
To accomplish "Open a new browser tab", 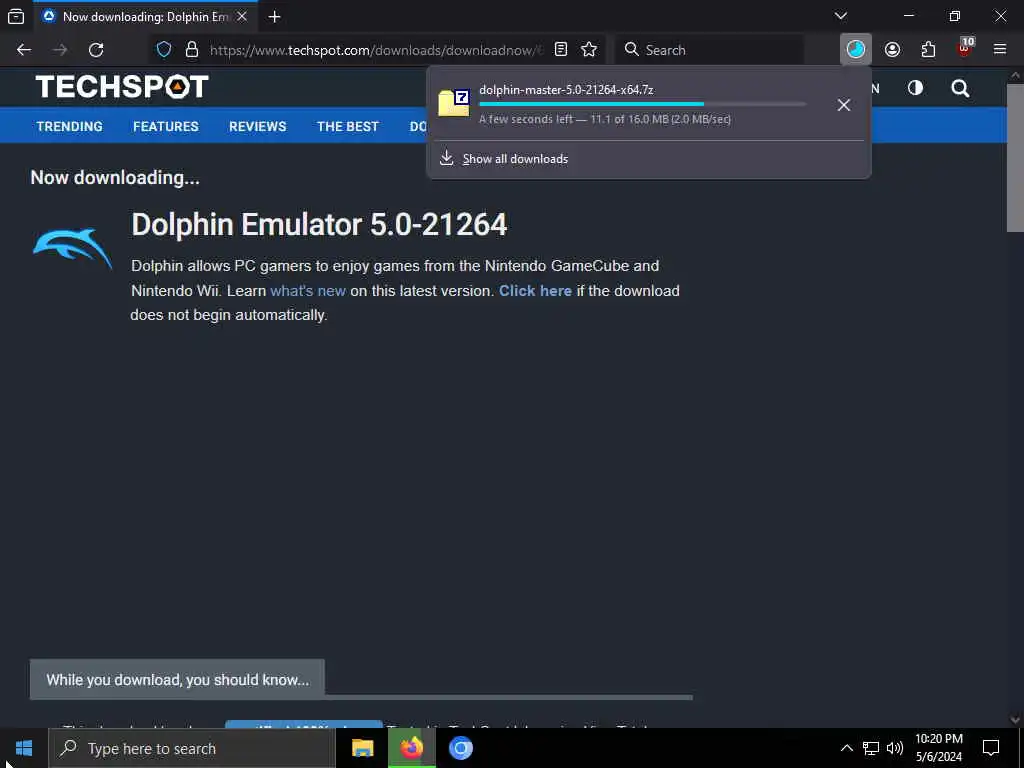I will pyautogui.click(x=274, y=17).
